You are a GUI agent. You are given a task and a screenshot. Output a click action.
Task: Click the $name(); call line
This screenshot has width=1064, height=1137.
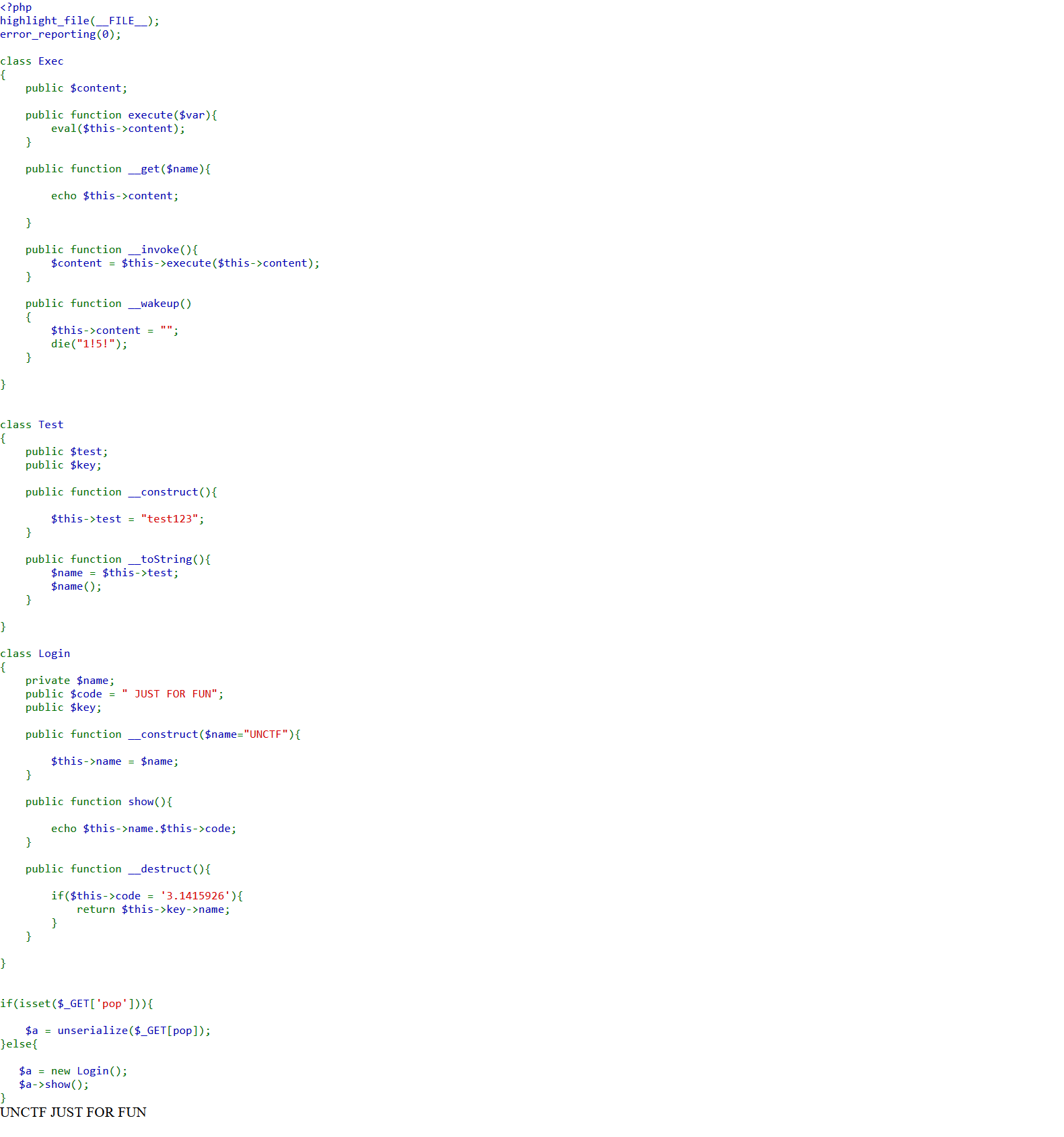[x=76, y=586]
